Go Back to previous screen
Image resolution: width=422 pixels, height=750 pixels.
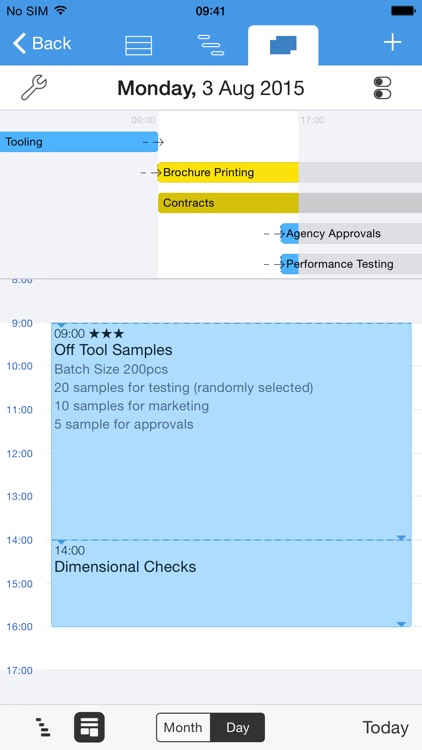(x=42, y=43)
